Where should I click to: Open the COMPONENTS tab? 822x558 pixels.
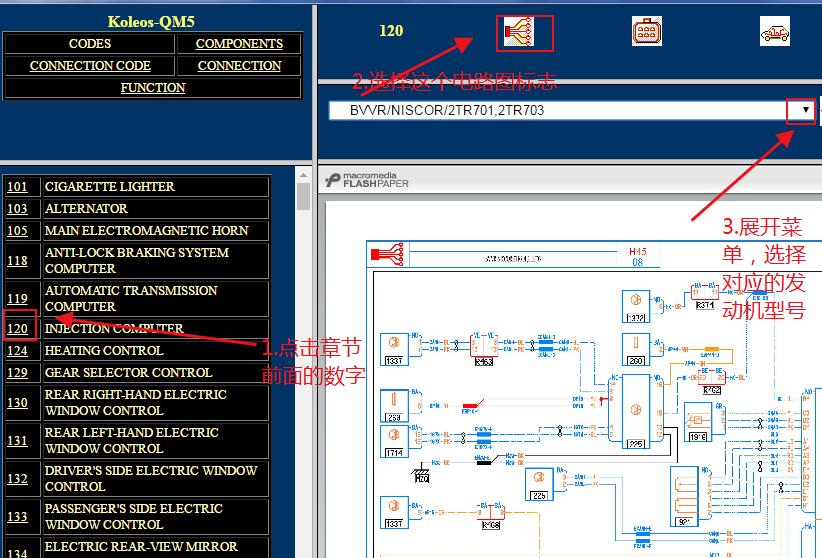239,44
